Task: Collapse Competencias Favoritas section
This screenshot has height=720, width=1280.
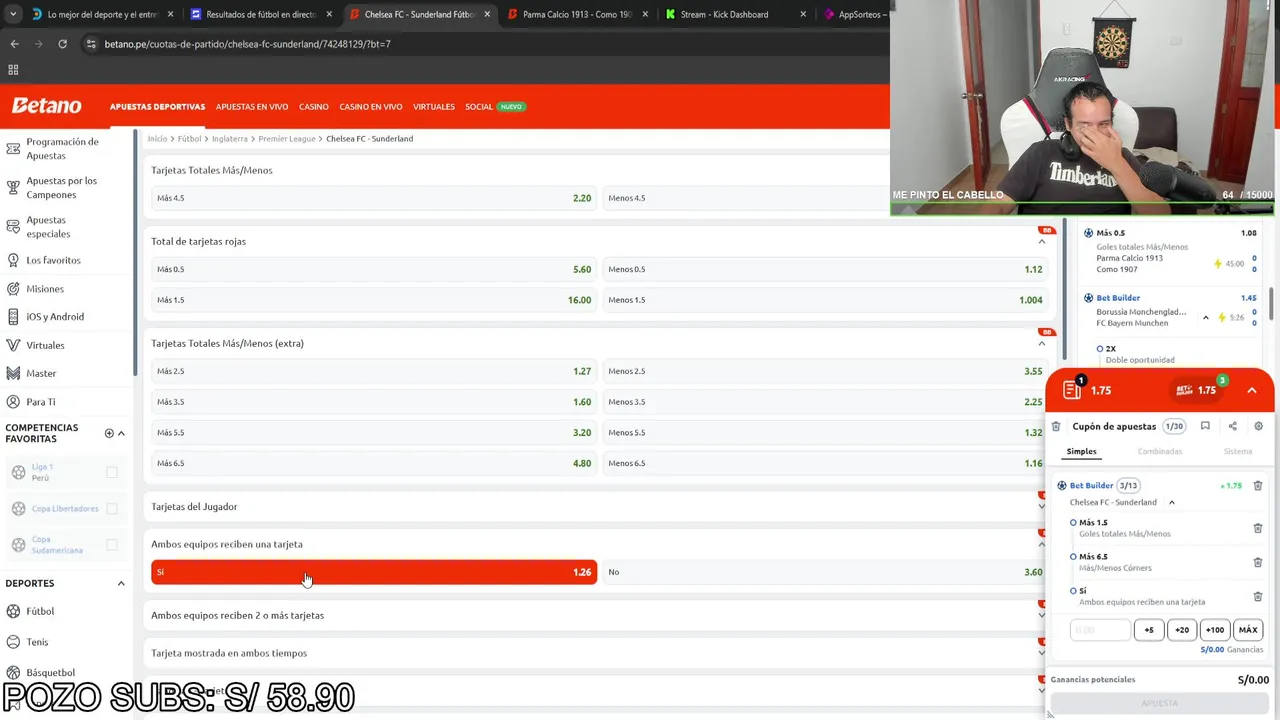Action: click(121, 433)
